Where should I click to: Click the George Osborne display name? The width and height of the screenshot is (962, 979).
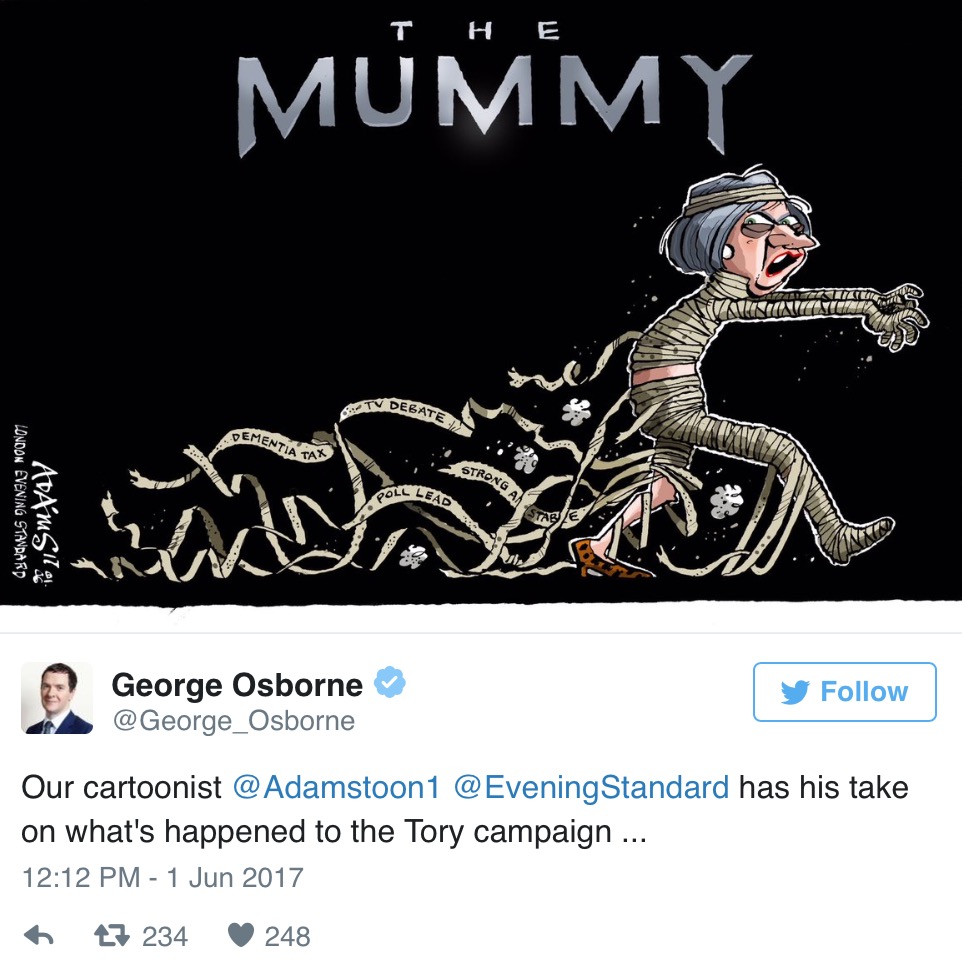click(x=237, y=685)
